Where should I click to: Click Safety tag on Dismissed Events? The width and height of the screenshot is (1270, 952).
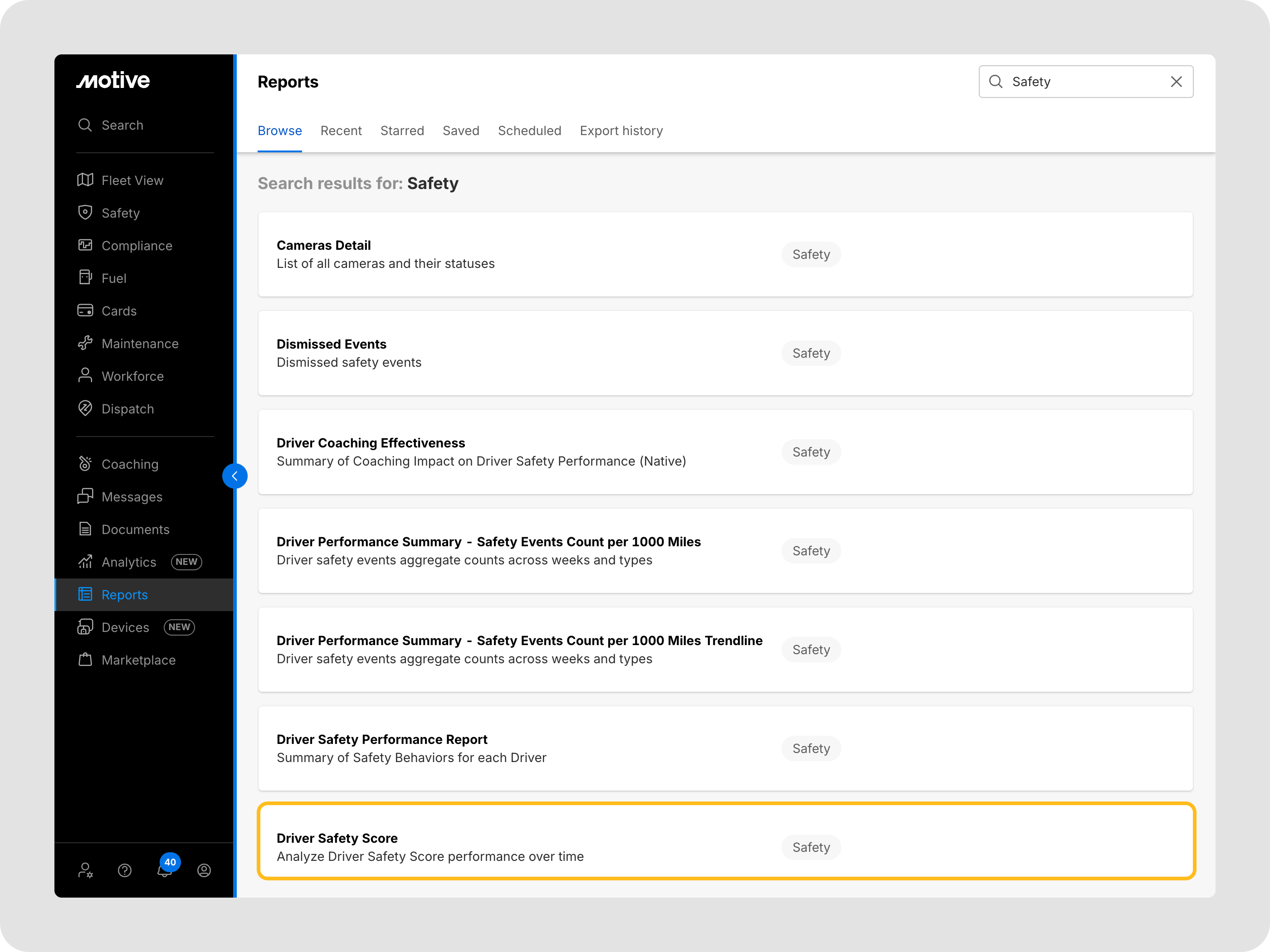pos(811,353)
